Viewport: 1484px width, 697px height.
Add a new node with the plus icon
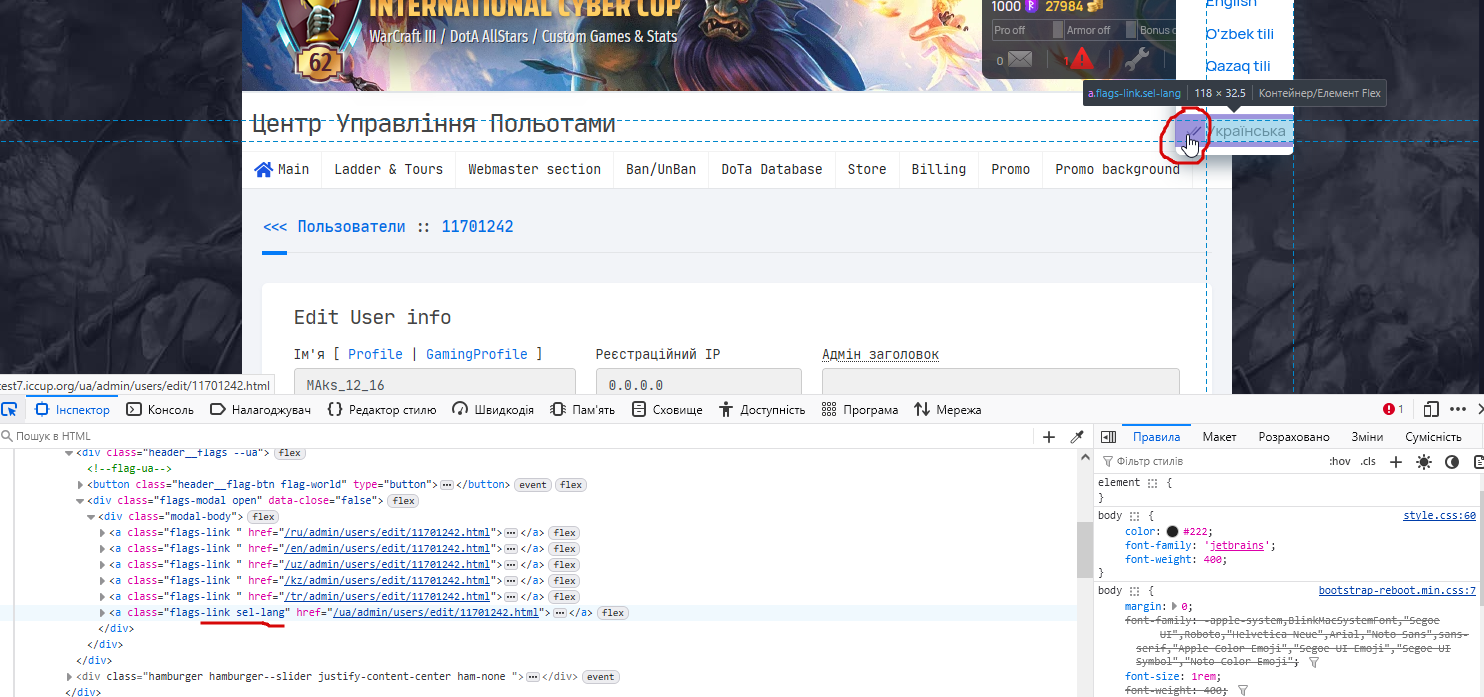tap(1049, 437)
